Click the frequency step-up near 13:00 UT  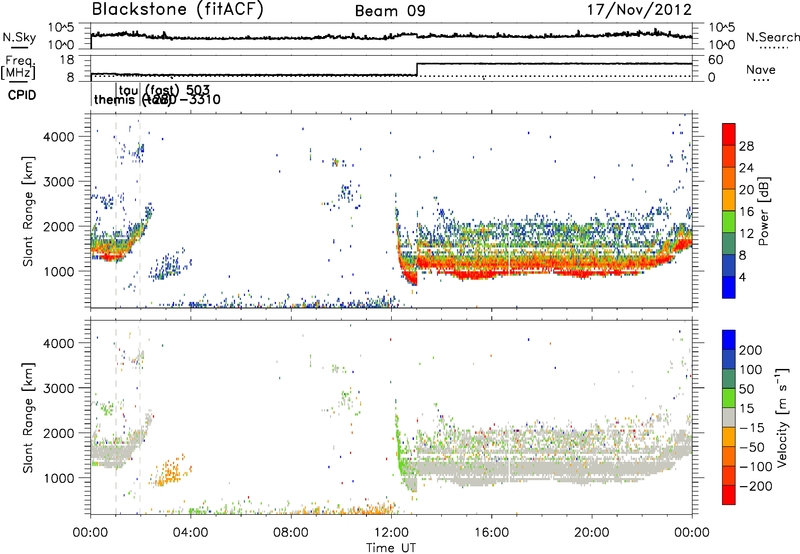(x=417, y=70)
